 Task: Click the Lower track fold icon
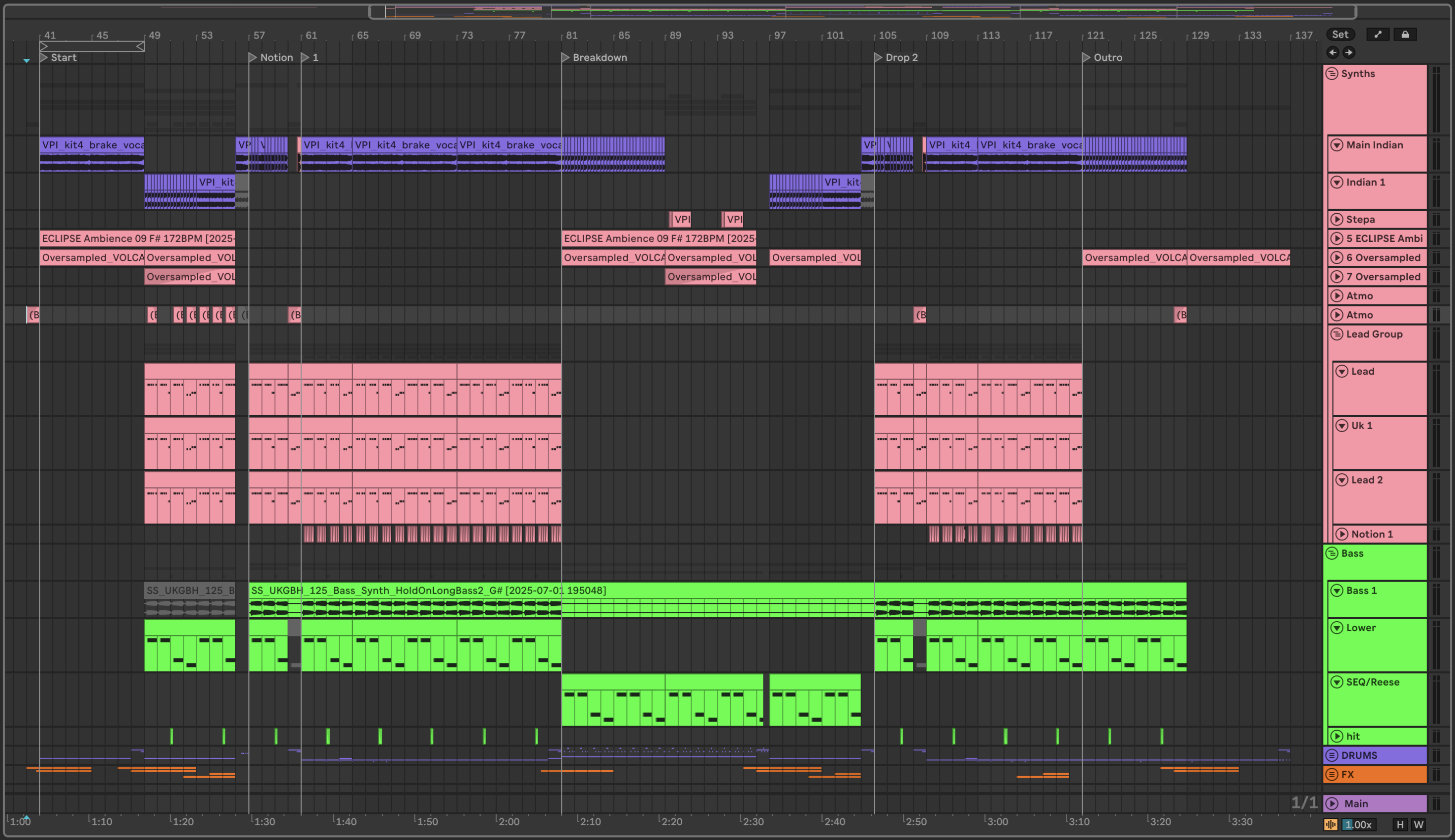(1337, 628)
